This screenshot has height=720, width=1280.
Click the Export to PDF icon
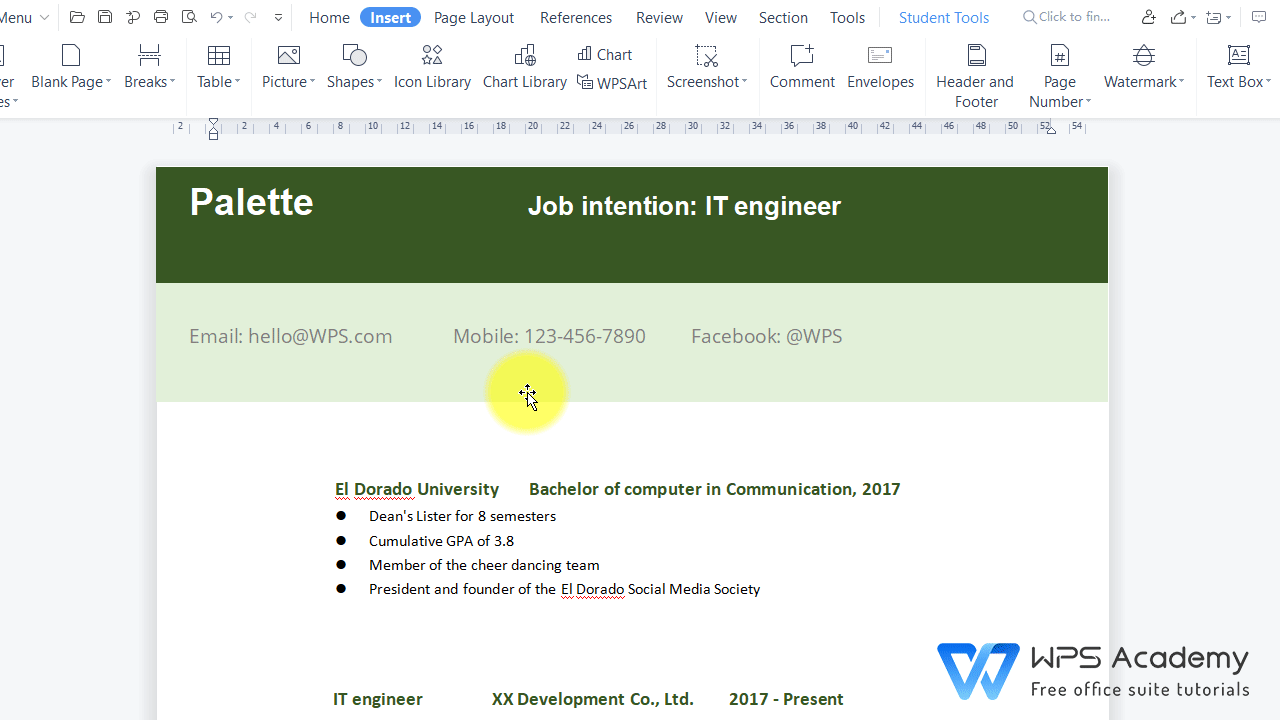tap(133, 17)
